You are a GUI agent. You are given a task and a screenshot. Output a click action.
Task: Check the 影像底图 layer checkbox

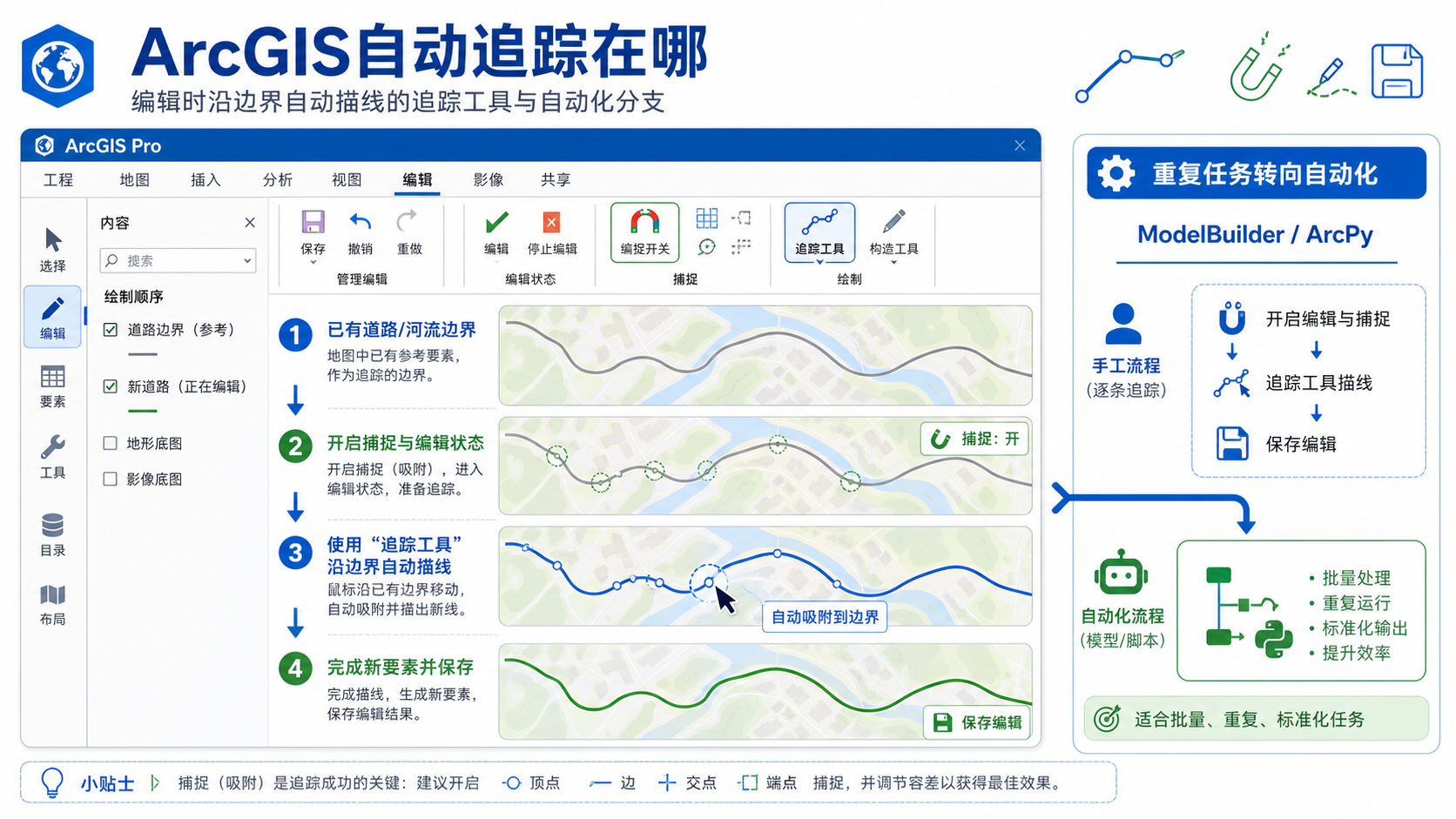111,479
